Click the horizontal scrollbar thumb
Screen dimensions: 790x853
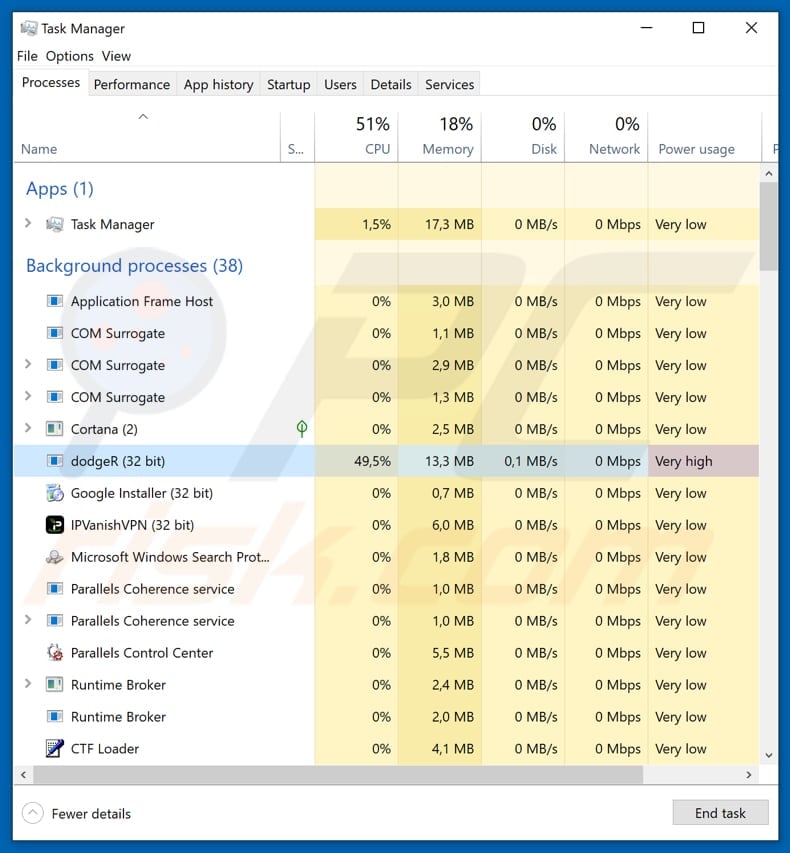pyautogui.click(x=338, y=774)
